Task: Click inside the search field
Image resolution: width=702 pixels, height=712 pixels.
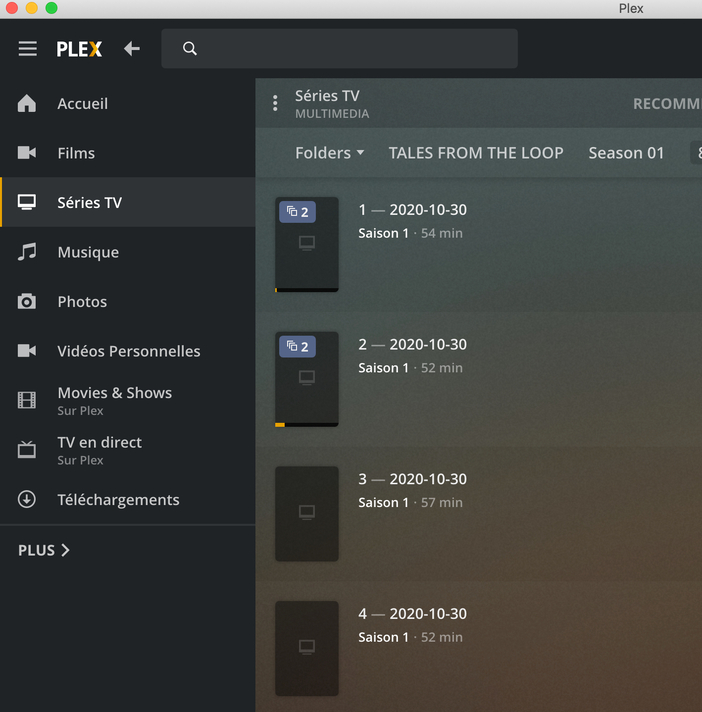Action: 339,49
